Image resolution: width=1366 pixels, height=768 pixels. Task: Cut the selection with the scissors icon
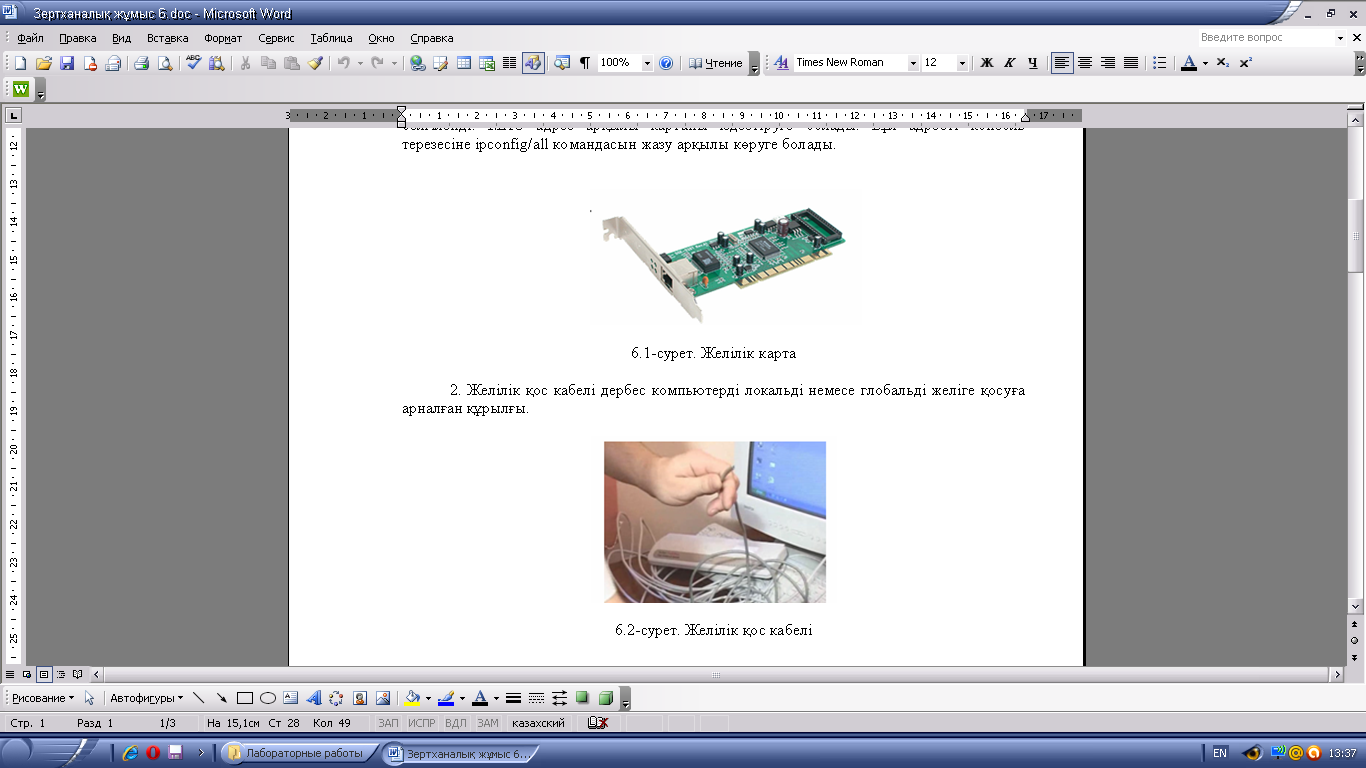245,63
